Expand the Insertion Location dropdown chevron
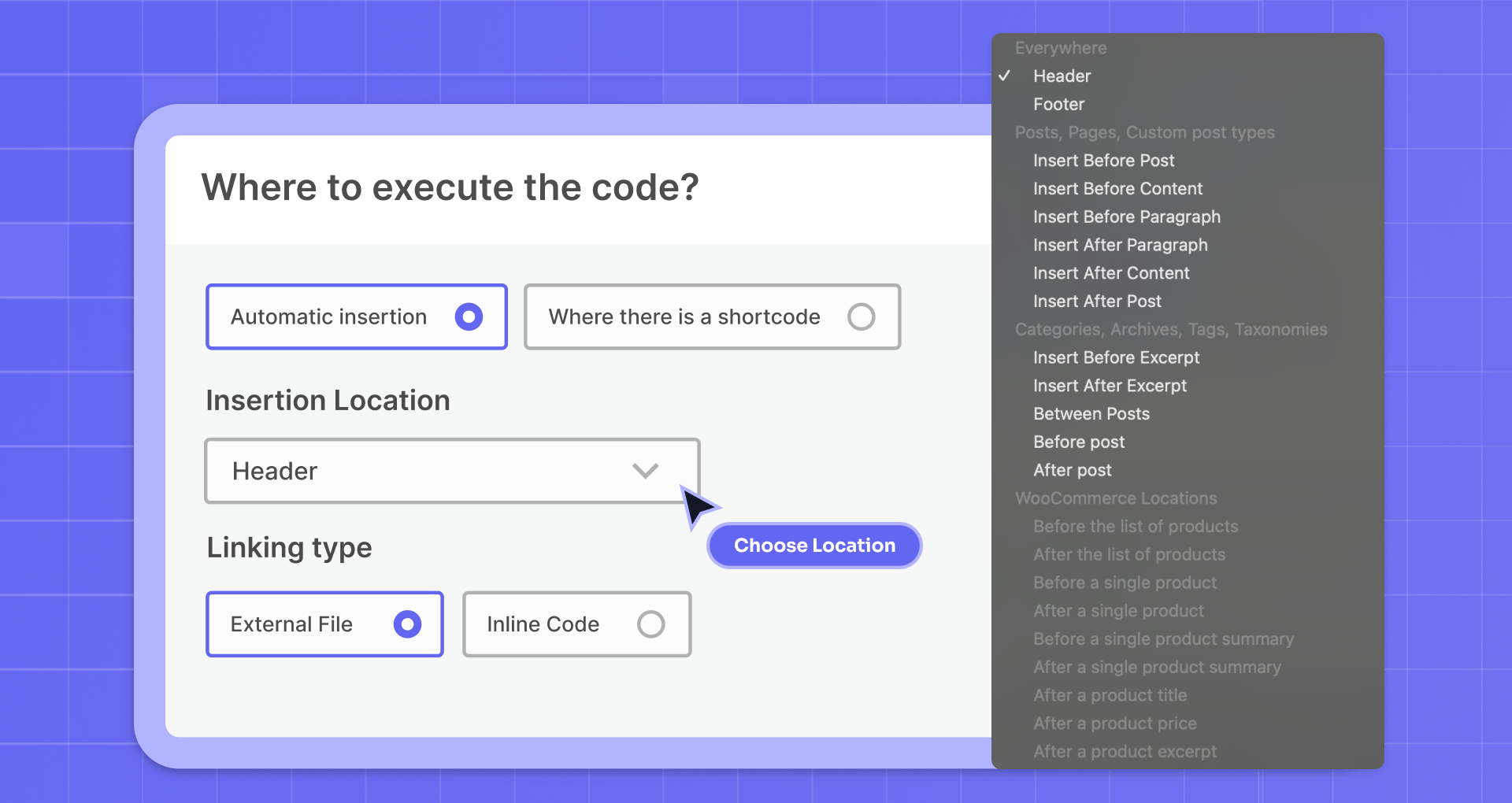 click(645, 471)
